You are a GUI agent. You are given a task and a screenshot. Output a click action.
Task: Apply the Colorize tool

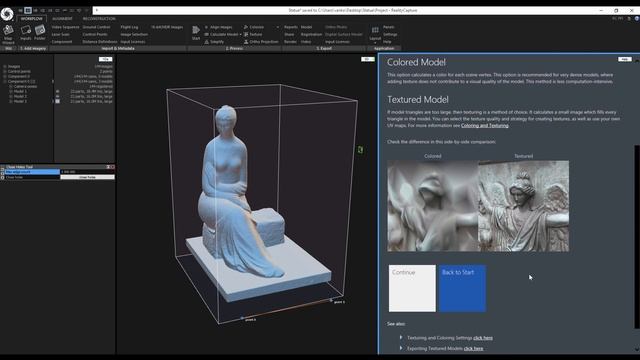coord(254,27)
